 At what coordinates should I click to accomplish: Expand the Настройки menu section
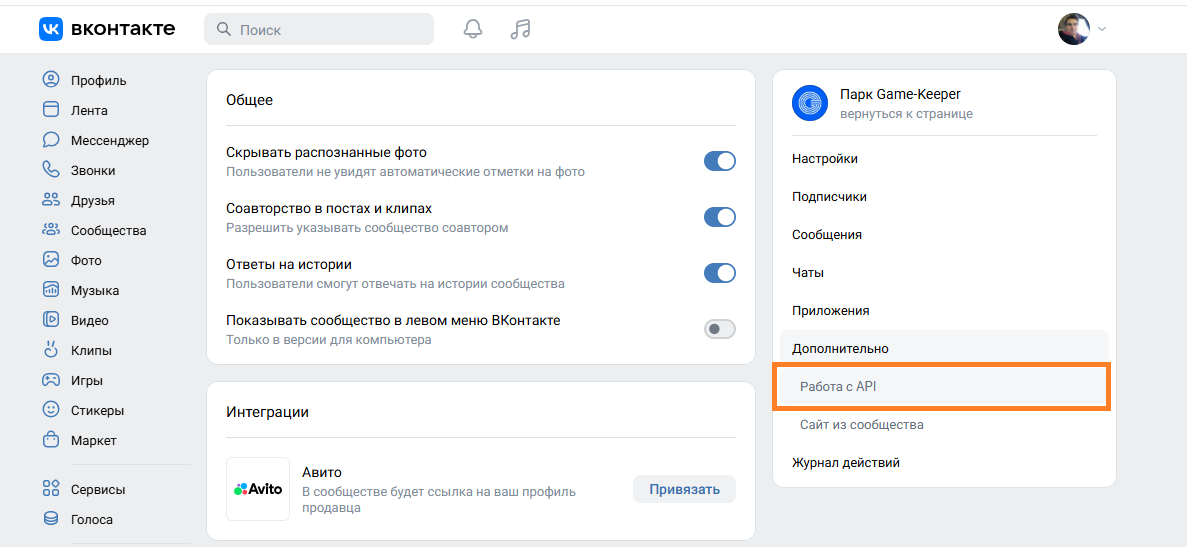click(x=825, y=159)
